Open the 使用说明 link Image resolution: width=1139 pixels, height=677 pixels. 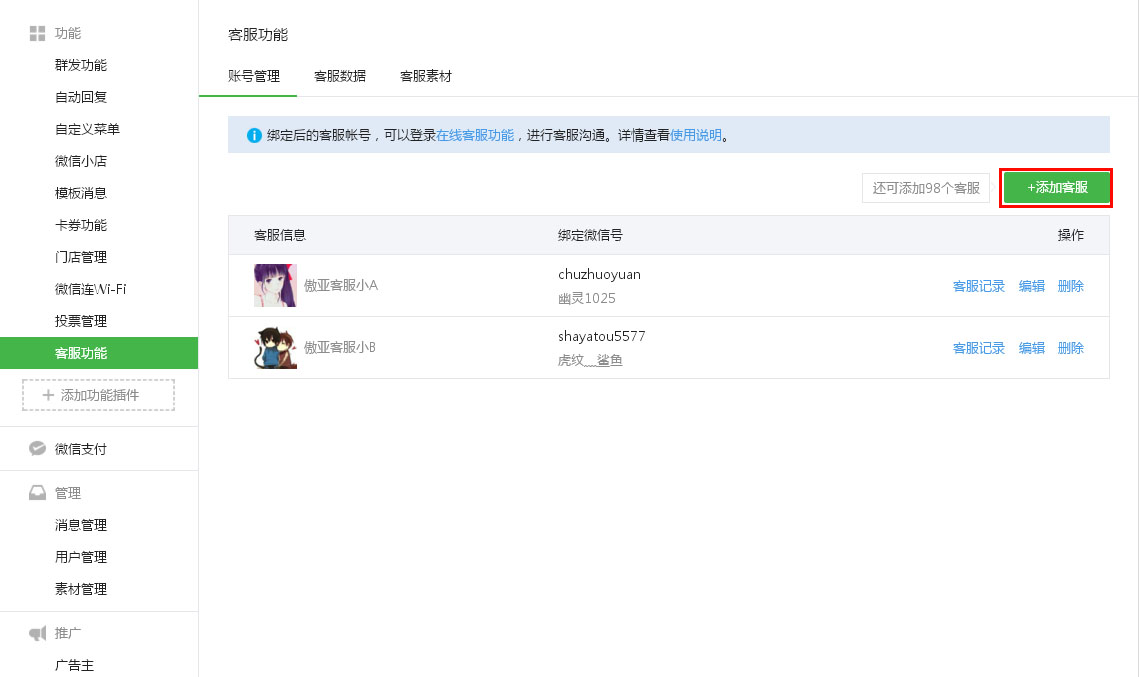click(x=695, y=135)
